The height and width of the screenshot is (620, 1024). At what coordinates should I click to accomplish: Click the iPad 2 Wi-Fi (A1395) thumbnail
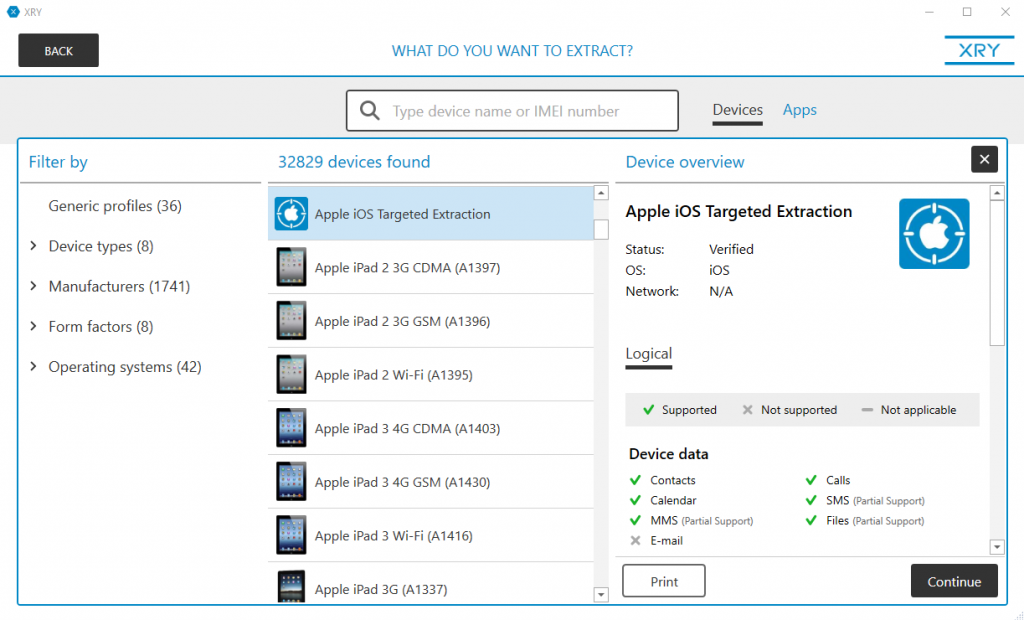tap(291, 374)
